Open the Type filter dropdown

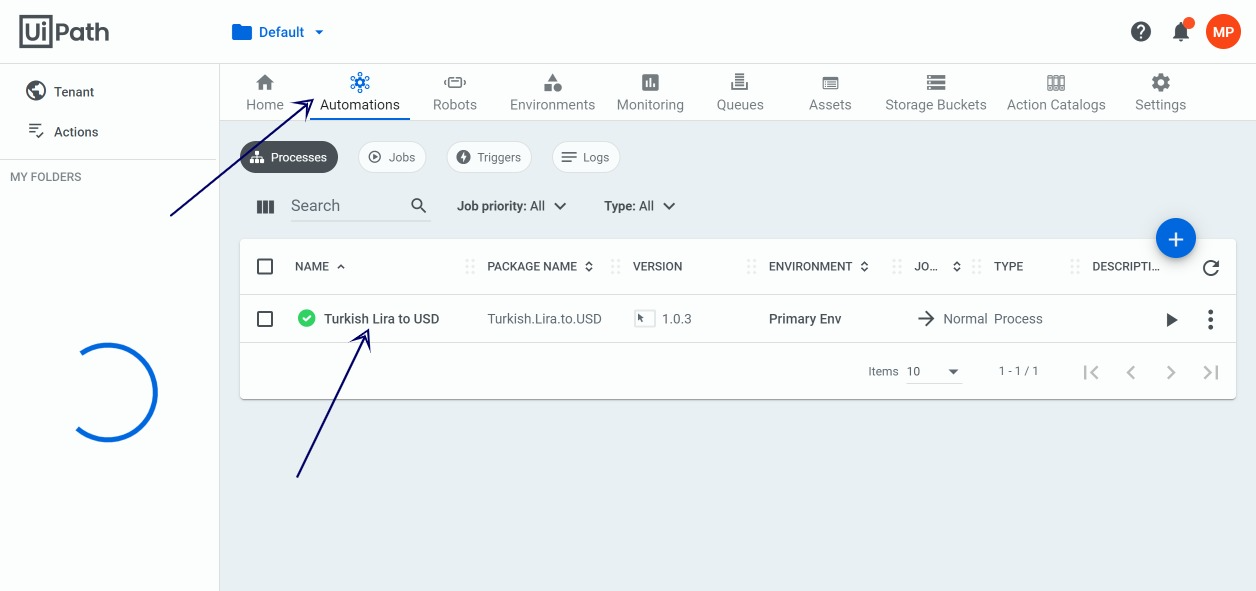coord(640,206)
